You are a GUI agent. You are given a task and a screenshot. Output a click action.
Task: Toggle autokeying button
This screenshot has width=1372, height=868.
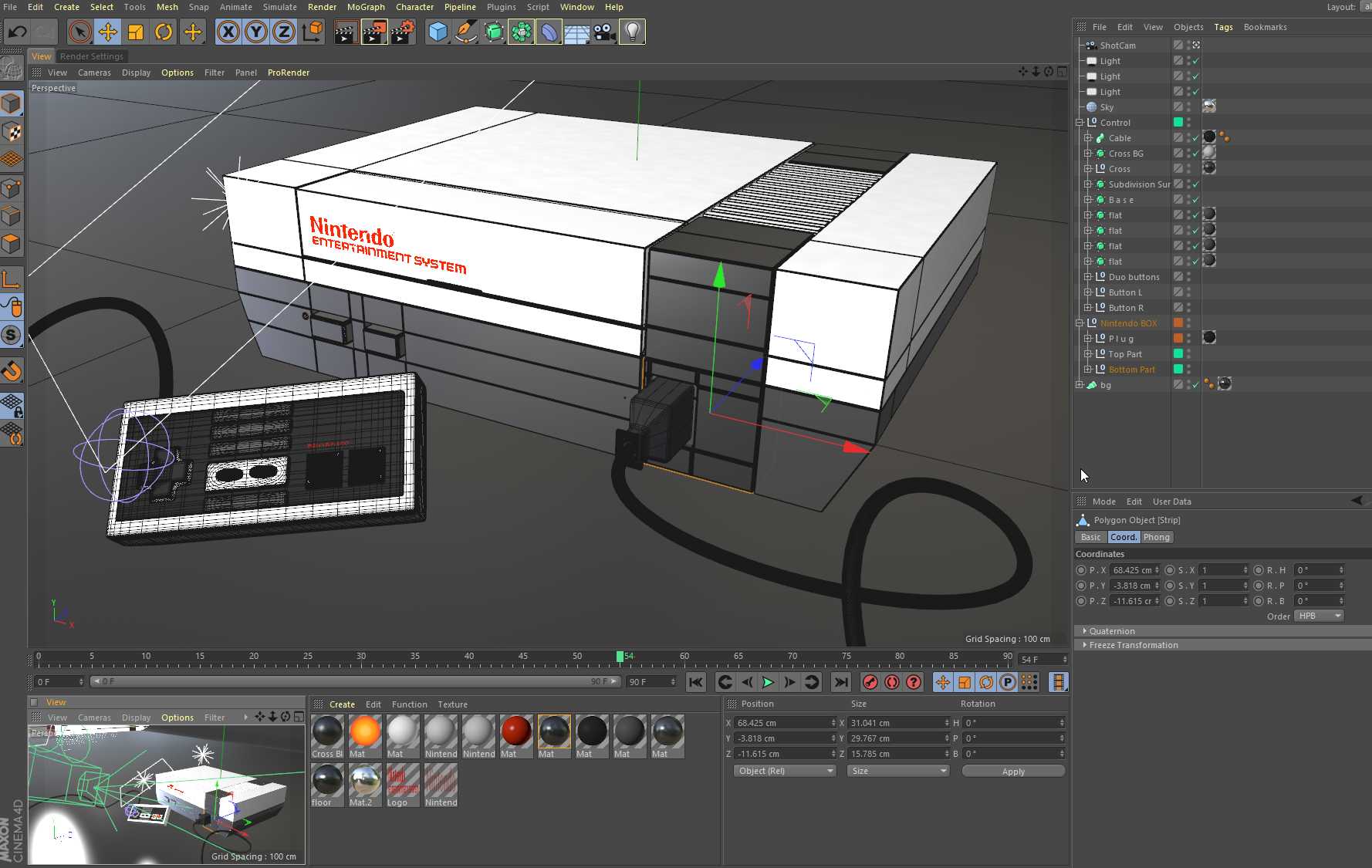click(x=892, y=682)
